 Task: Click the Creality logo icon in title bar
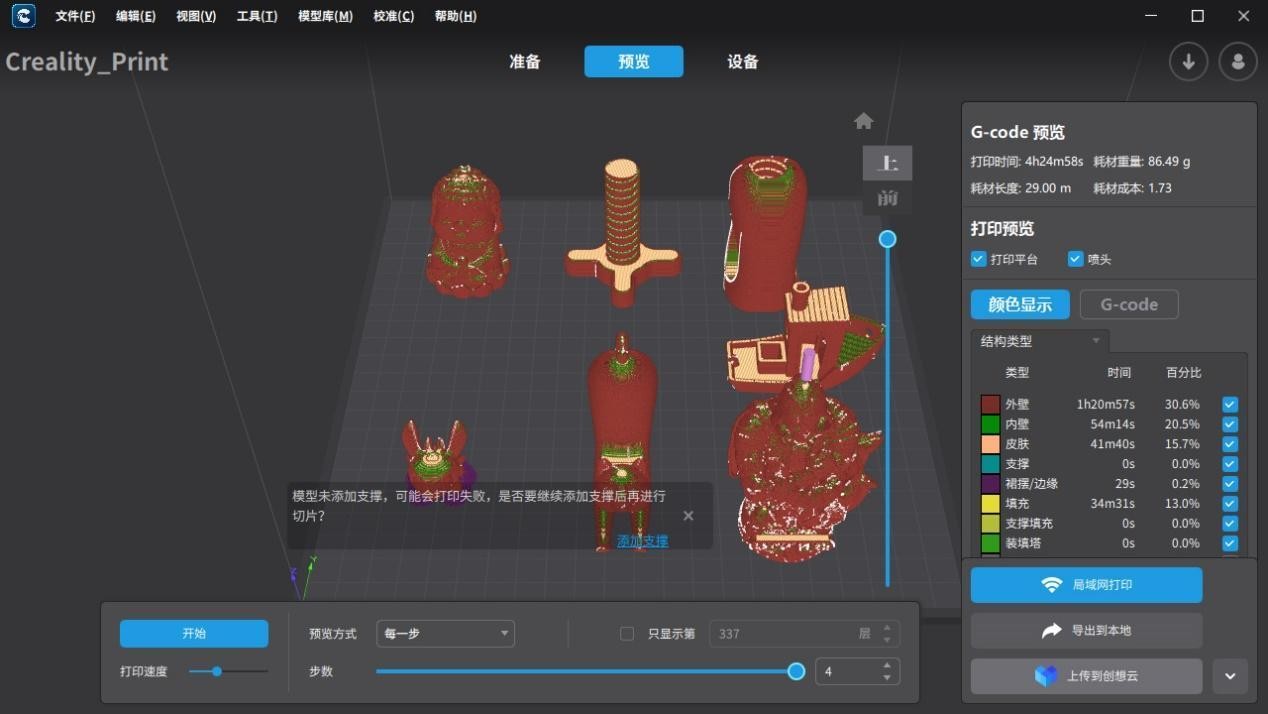click(22, 16)
